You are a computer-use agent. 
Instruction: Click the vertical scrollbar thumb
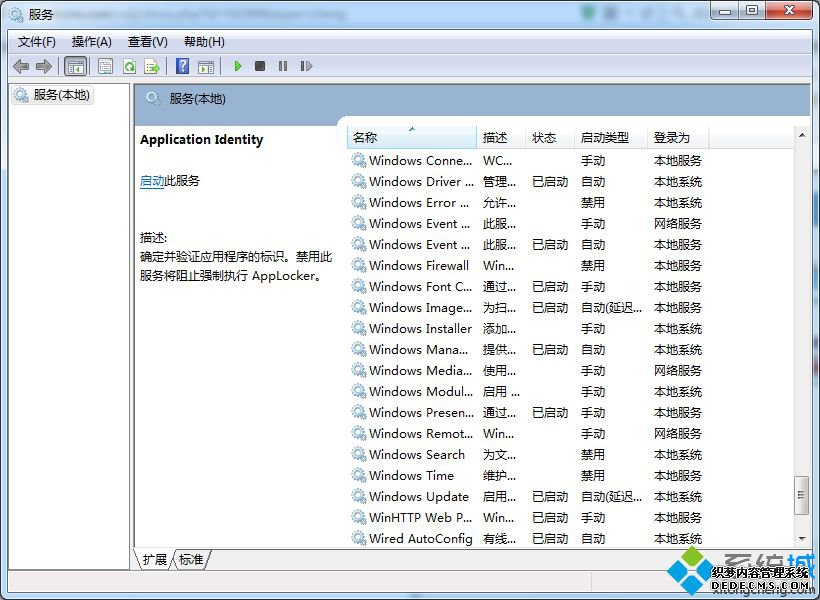(801, 496)
